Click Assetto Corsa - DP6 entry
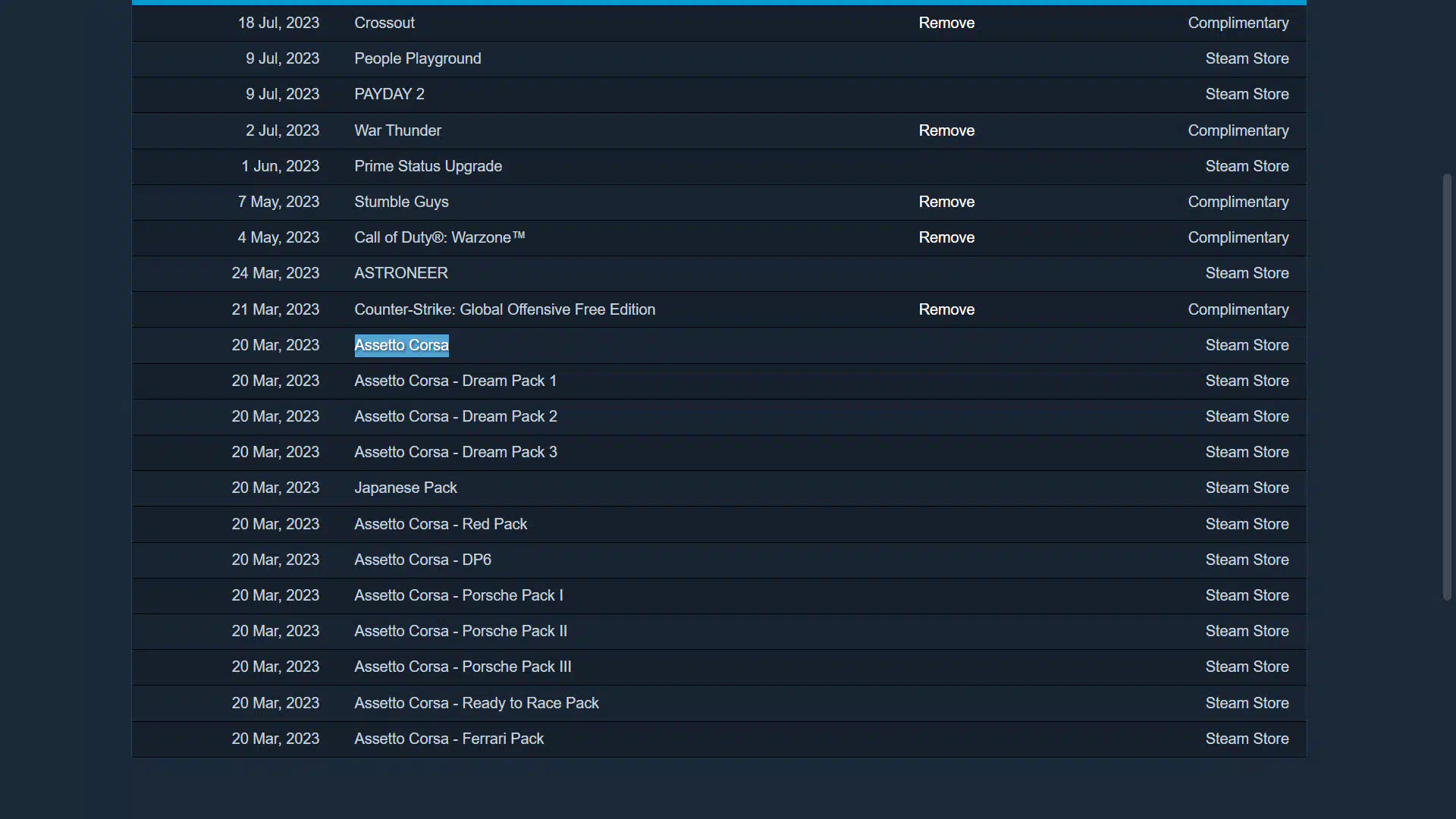Screen dimensions: 1456x819 (422, 560)
